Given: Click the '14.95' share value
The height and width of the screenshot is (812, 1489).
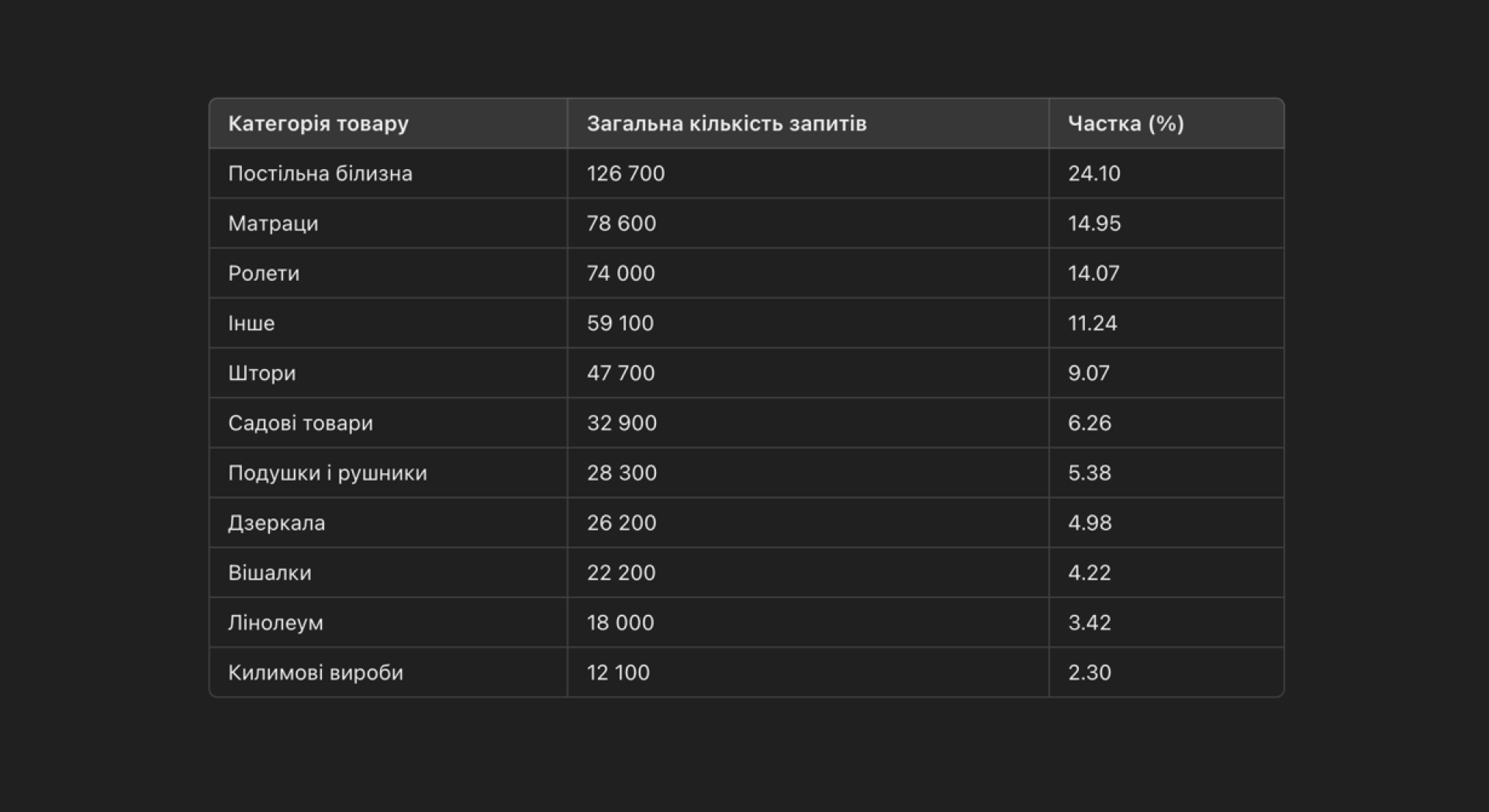Looking at the screenshot, I should [1094, 223].
